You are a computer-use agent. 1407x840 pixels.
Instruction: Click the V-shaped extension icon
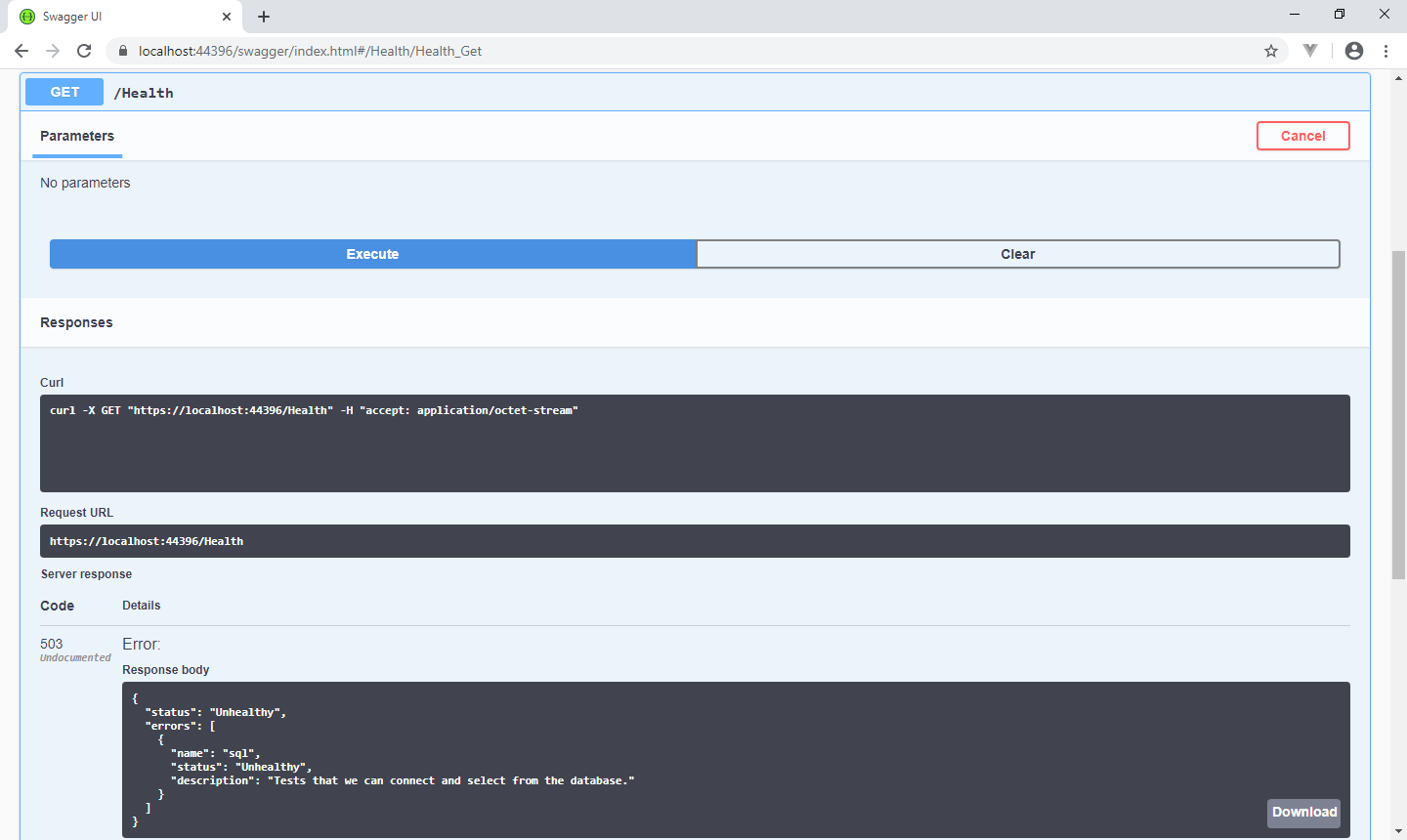tap(1310, 50)
